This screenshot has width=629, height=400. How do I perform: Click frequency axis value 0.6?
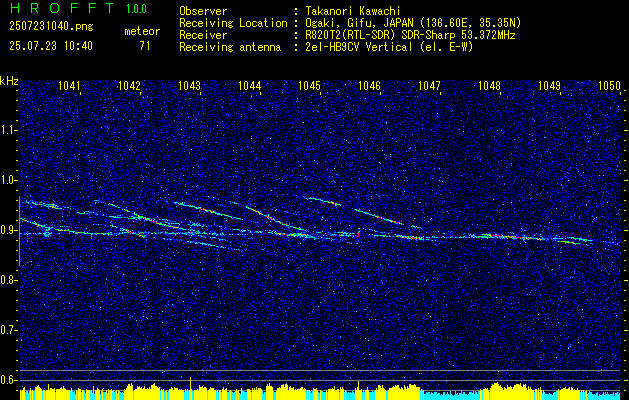[x=8, y=380]
